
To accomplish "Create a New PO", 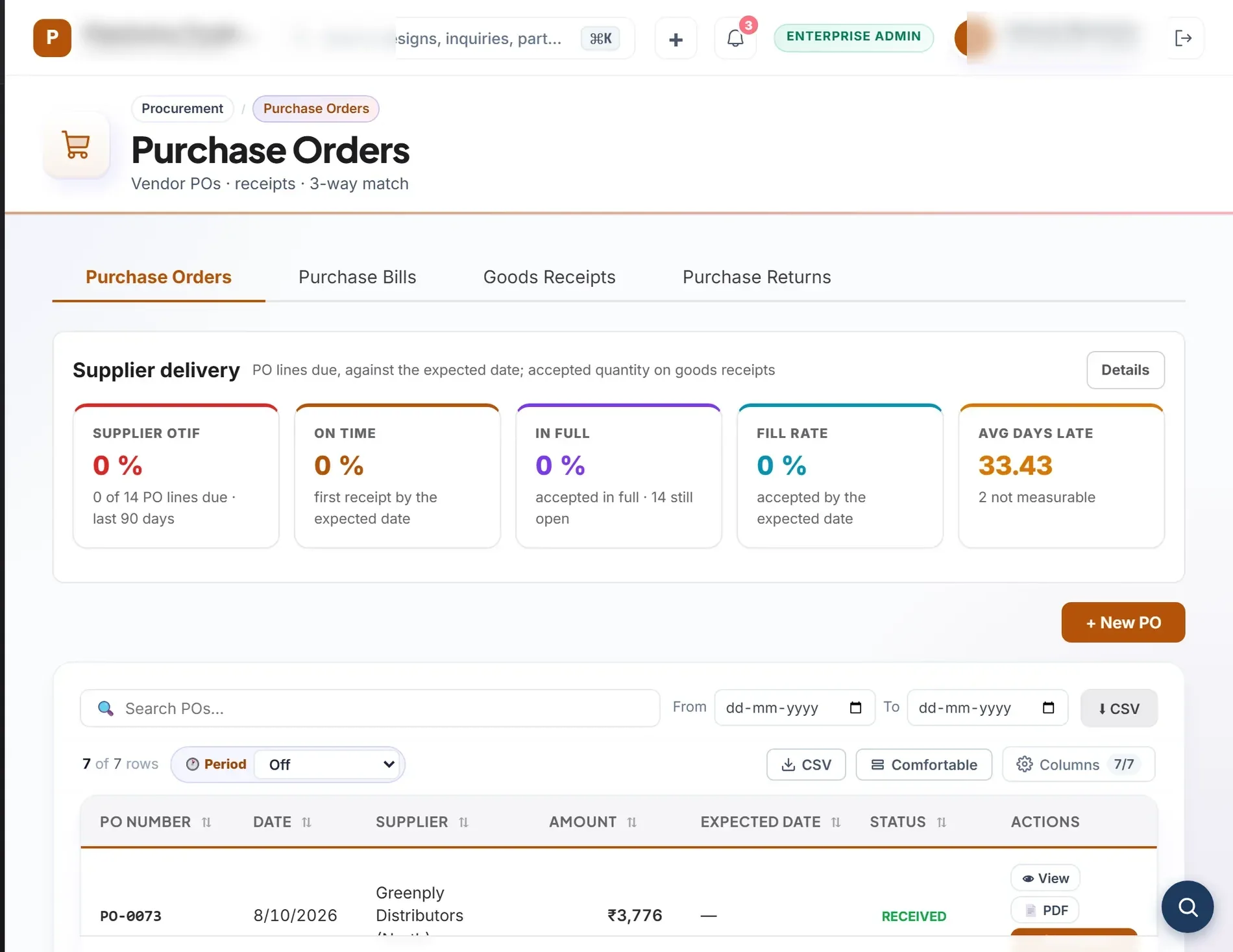I will pos(1123,622).
